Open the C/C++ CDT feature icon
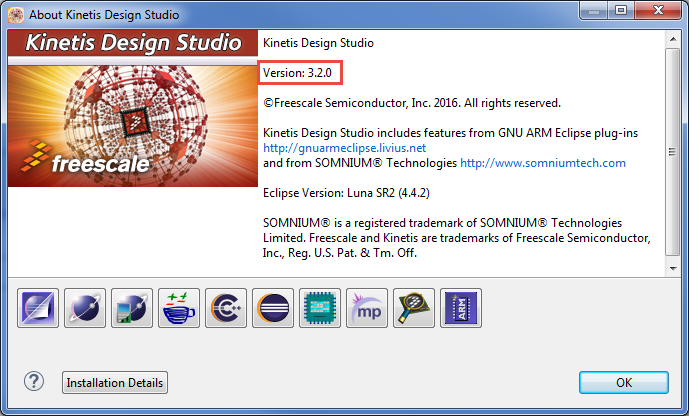This screenshot has height=416, width=689. tap(226, 308)
